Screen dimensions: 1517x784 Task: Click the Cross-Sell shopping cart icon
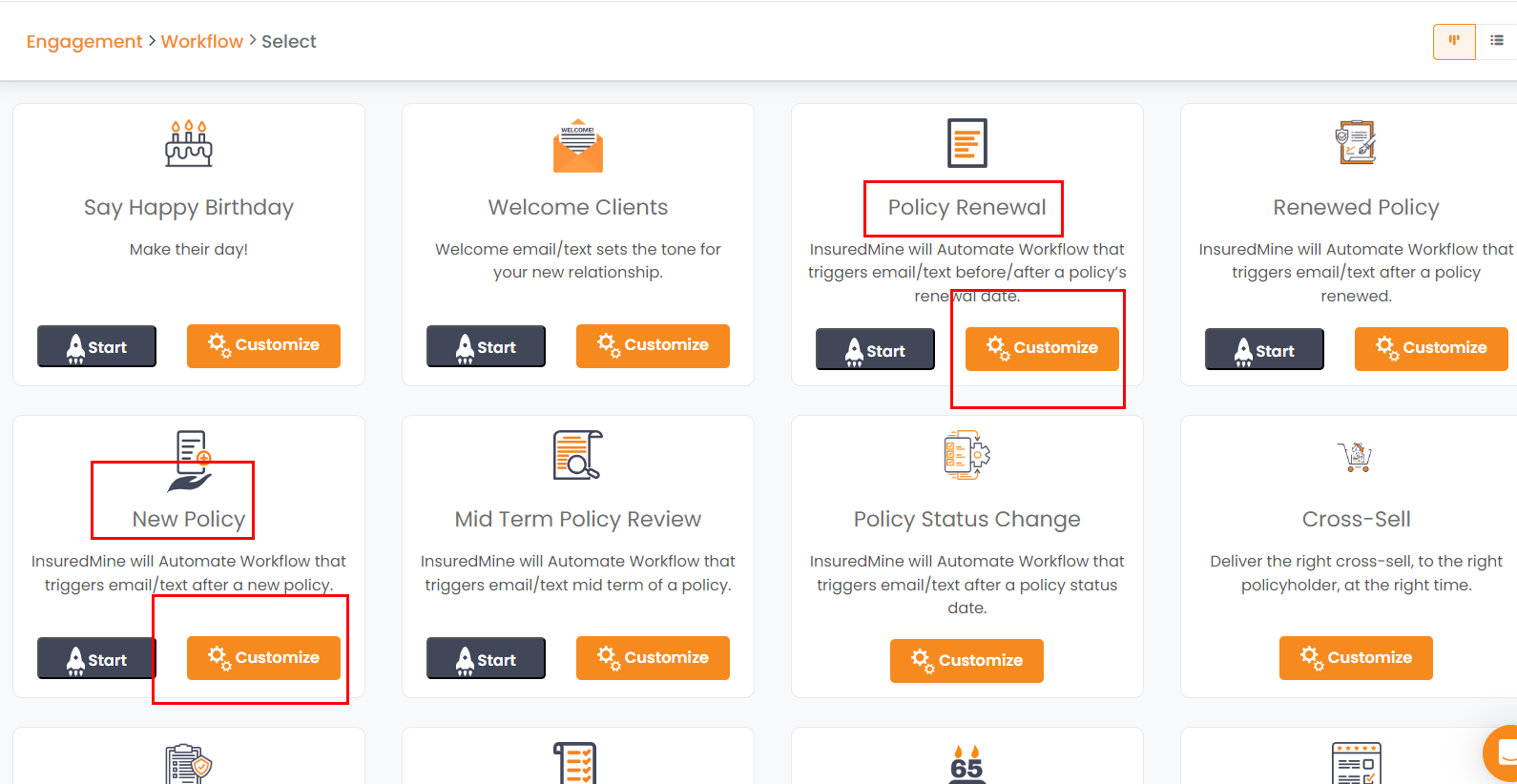coord(1356,457)
